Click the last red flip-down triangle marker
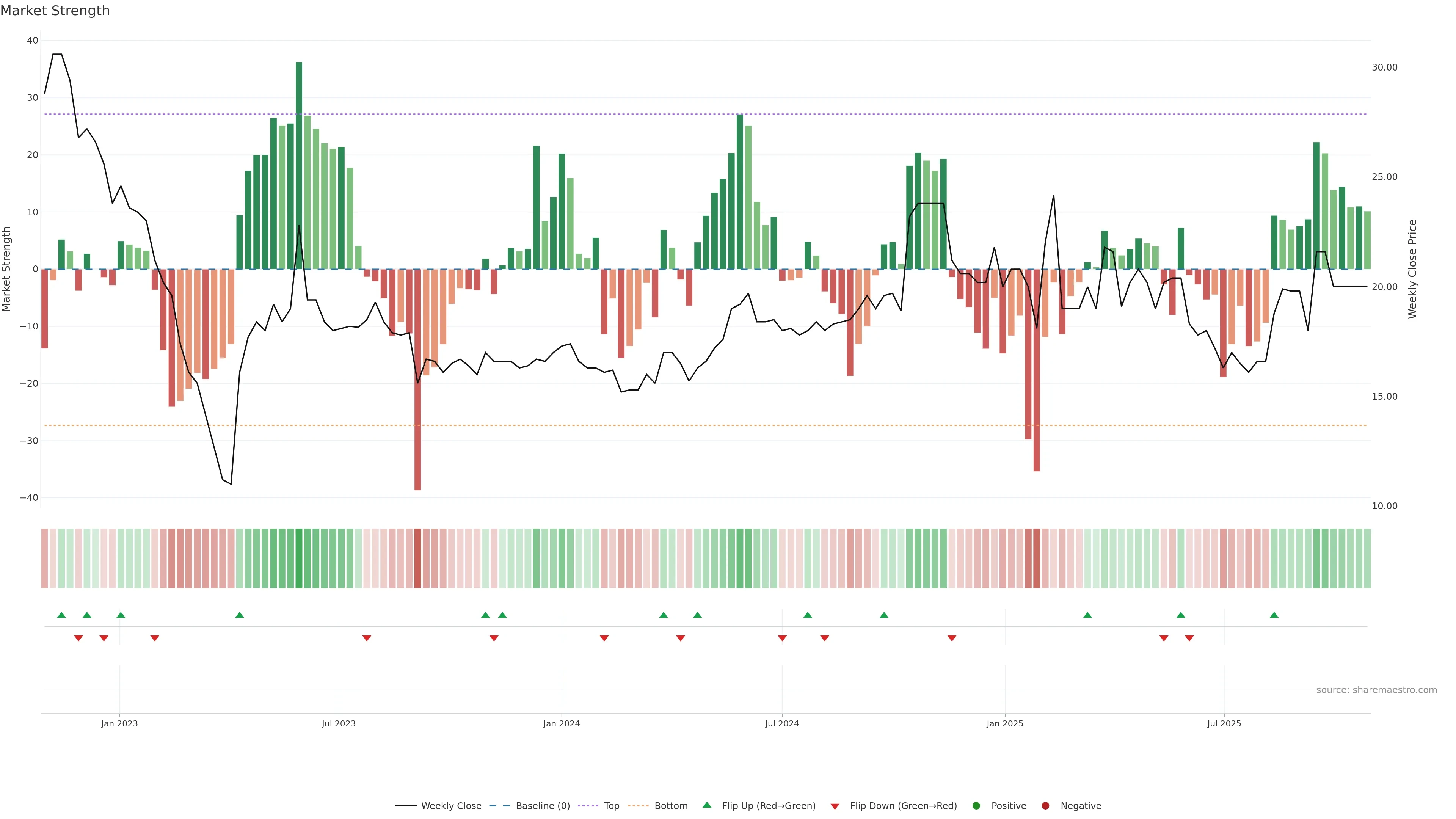Image resolution: width=1456 pixels, height=819 pixels. coord(1189,638)
